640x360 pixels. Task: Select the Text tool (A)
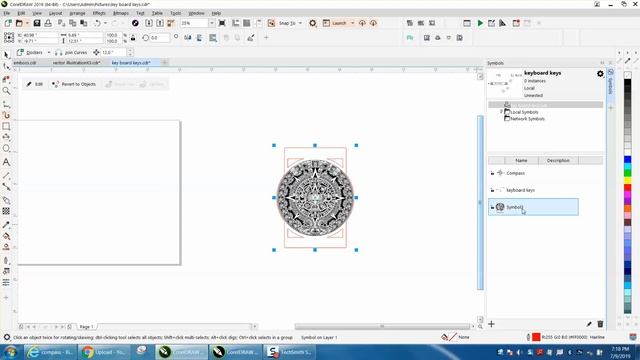pyautogui.click(x=6, y=162)
